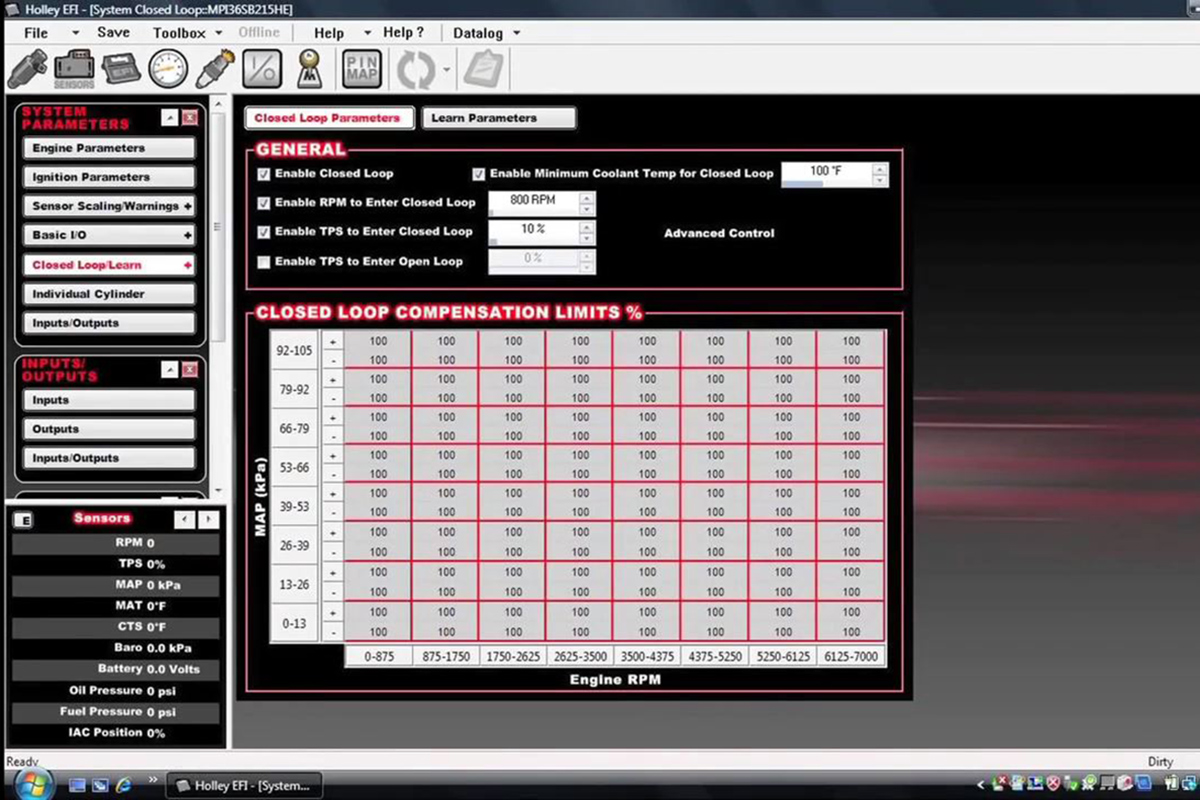Viewport: 1200px width, 800px height.
Task: Click the gear shifter knob icon
Action: tap(311, 69)
